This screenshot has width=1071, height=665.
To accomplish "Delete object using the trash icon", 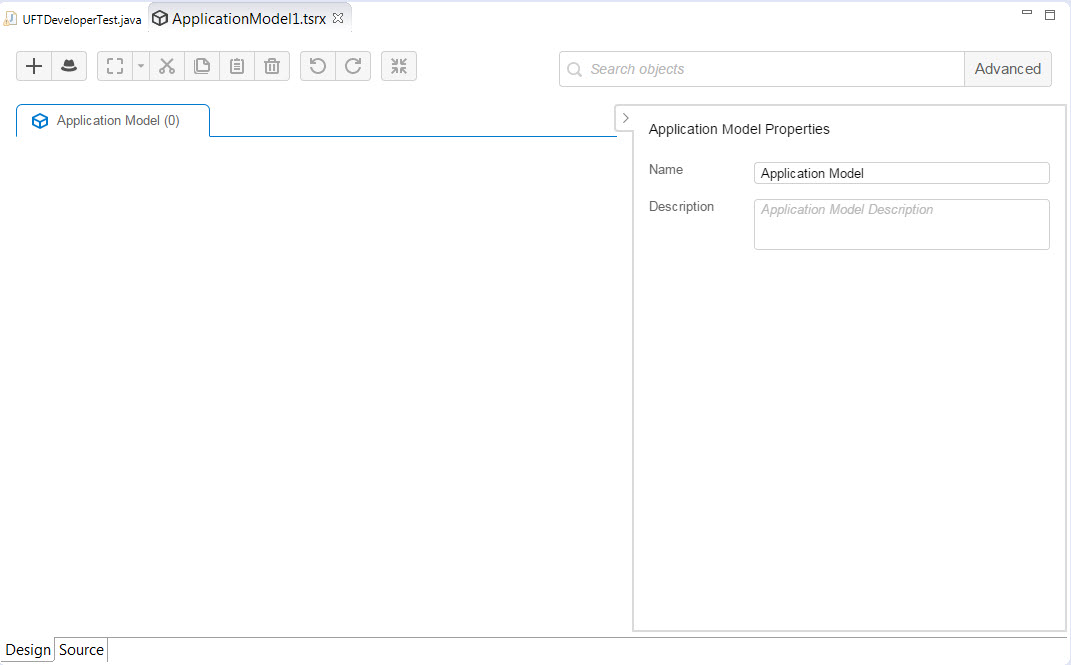I will click(272, 66).
